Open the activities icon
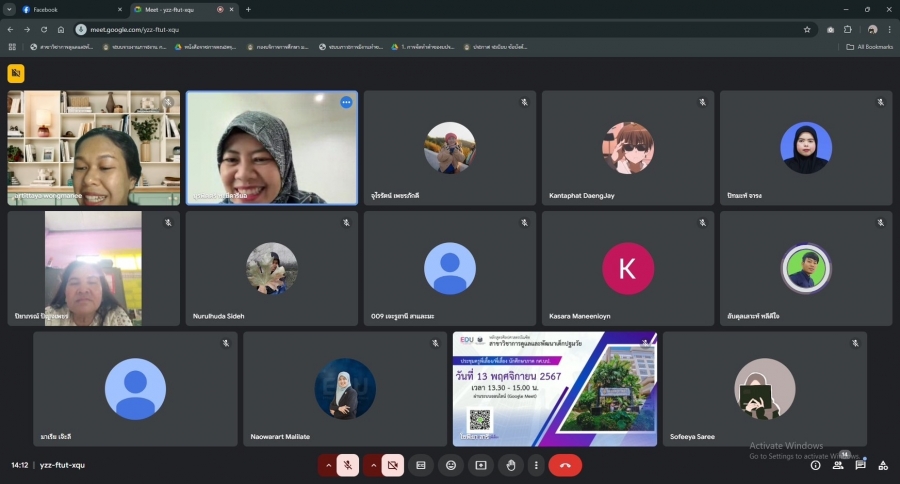Viewport: 900px width, 484px height. coord(883,465)
